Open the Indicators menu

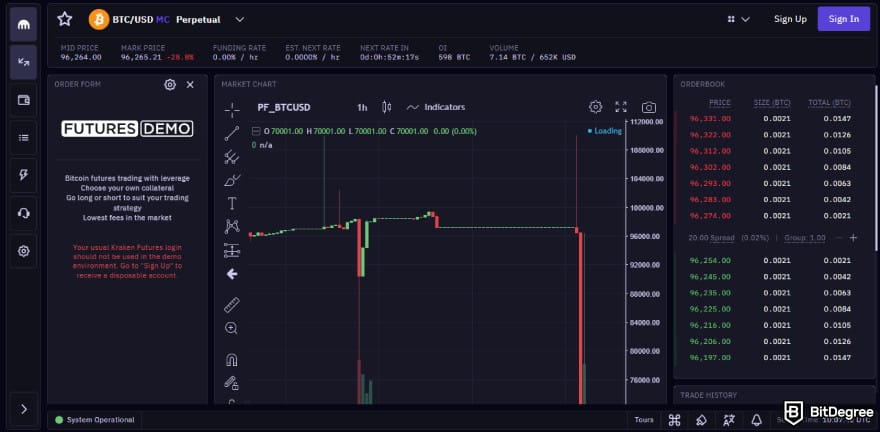tap(436, 107)
